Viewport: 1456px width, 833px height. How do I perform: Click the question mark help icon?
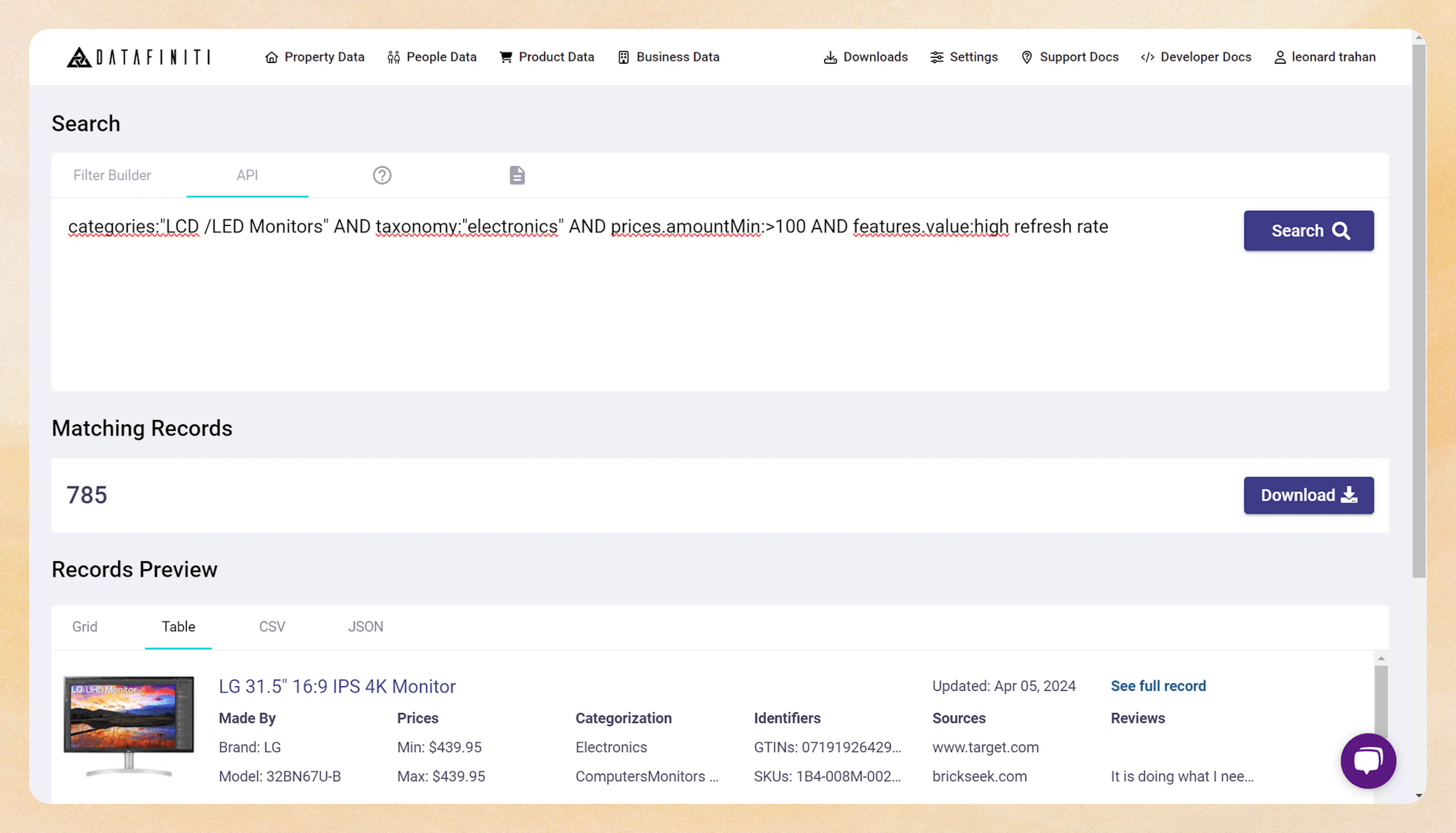pyautogui.click(x=382, y=175)
